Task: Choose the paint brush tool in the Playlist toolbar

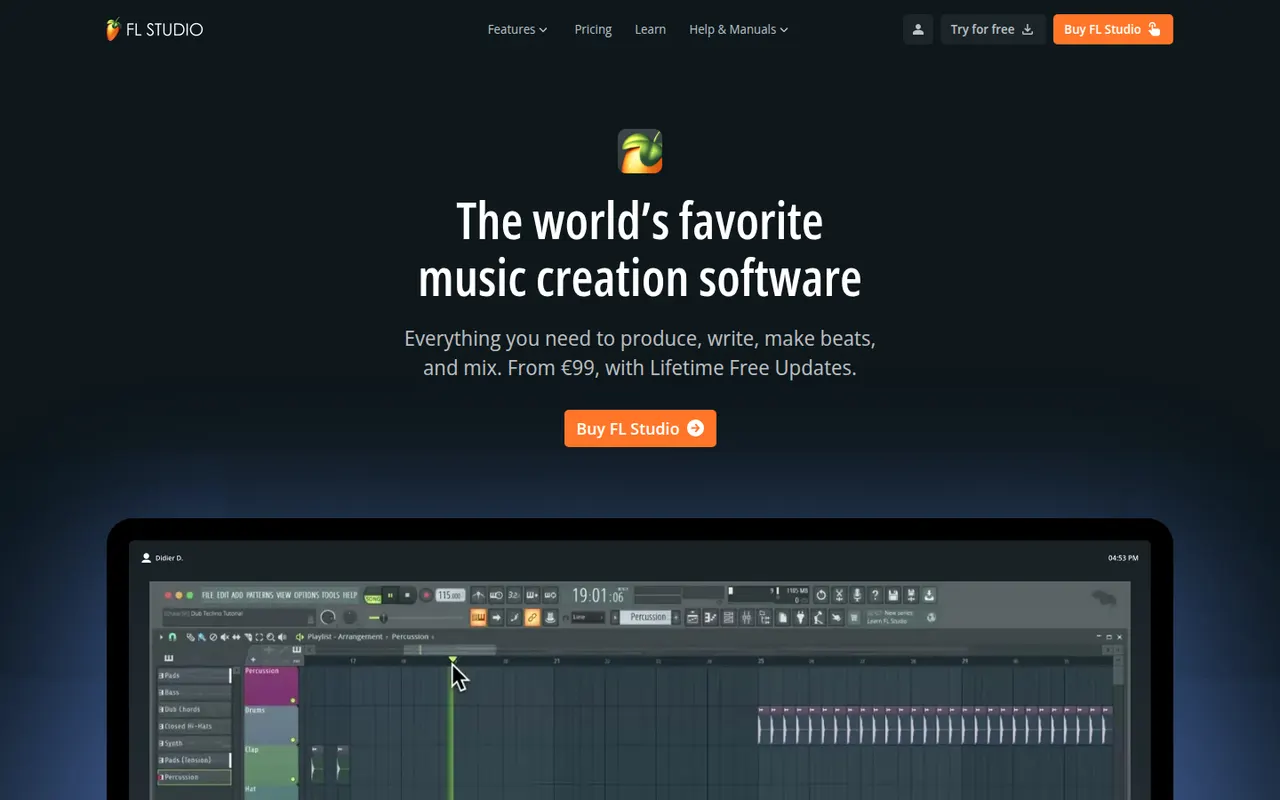Action: (x=202, y=637)
